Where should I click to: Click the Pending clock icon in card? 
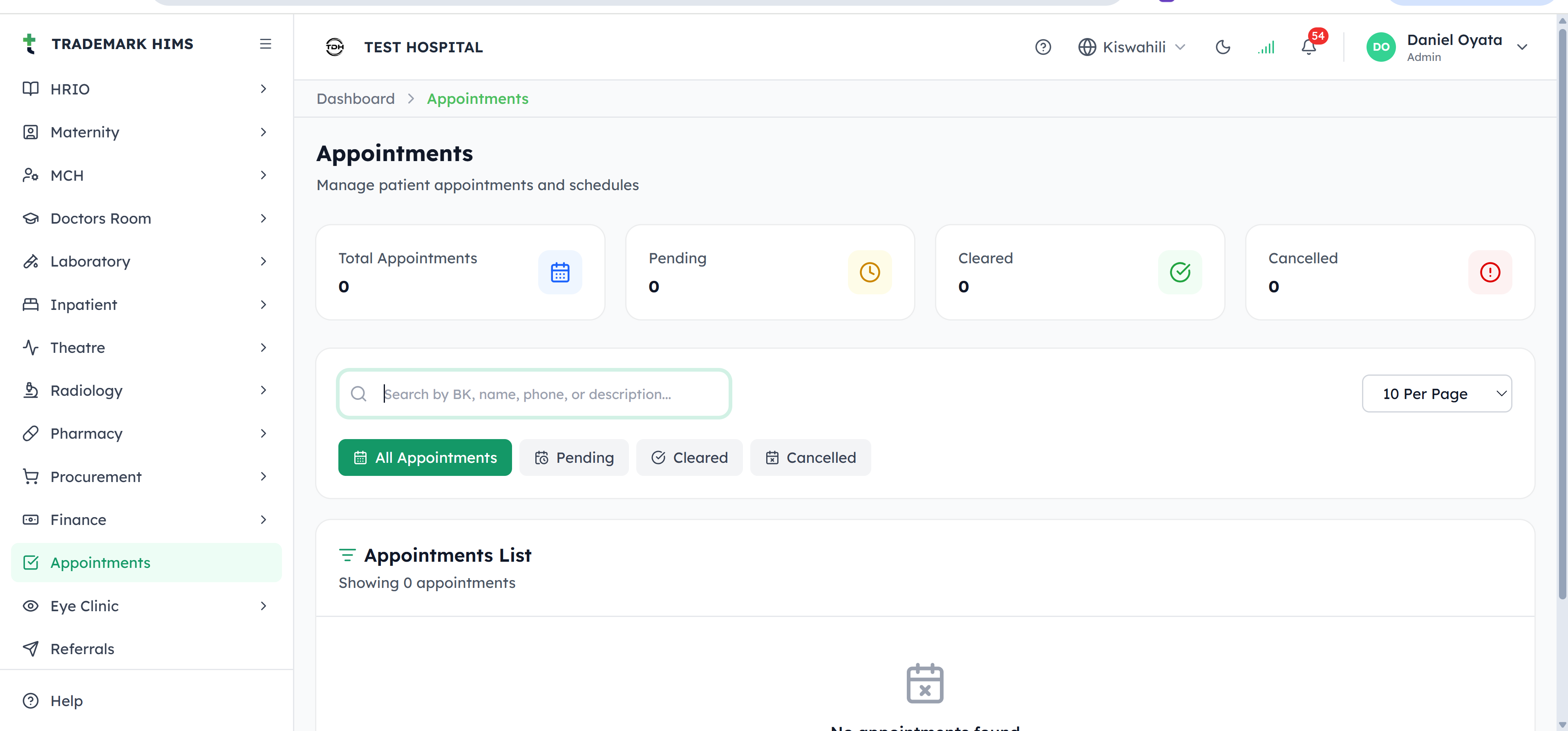point(870,272)
